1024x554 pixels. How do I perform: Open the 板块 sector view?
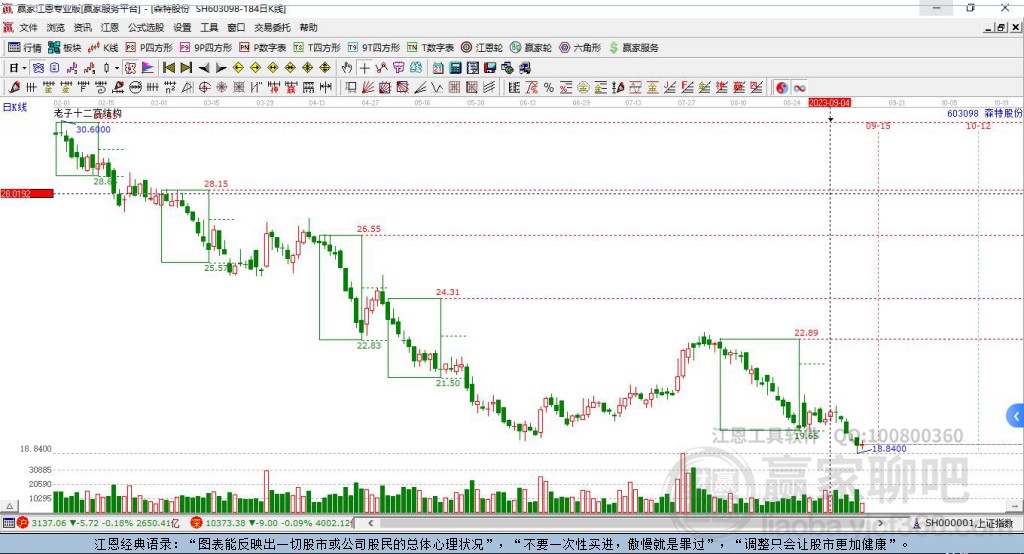(x=64, y=48)
